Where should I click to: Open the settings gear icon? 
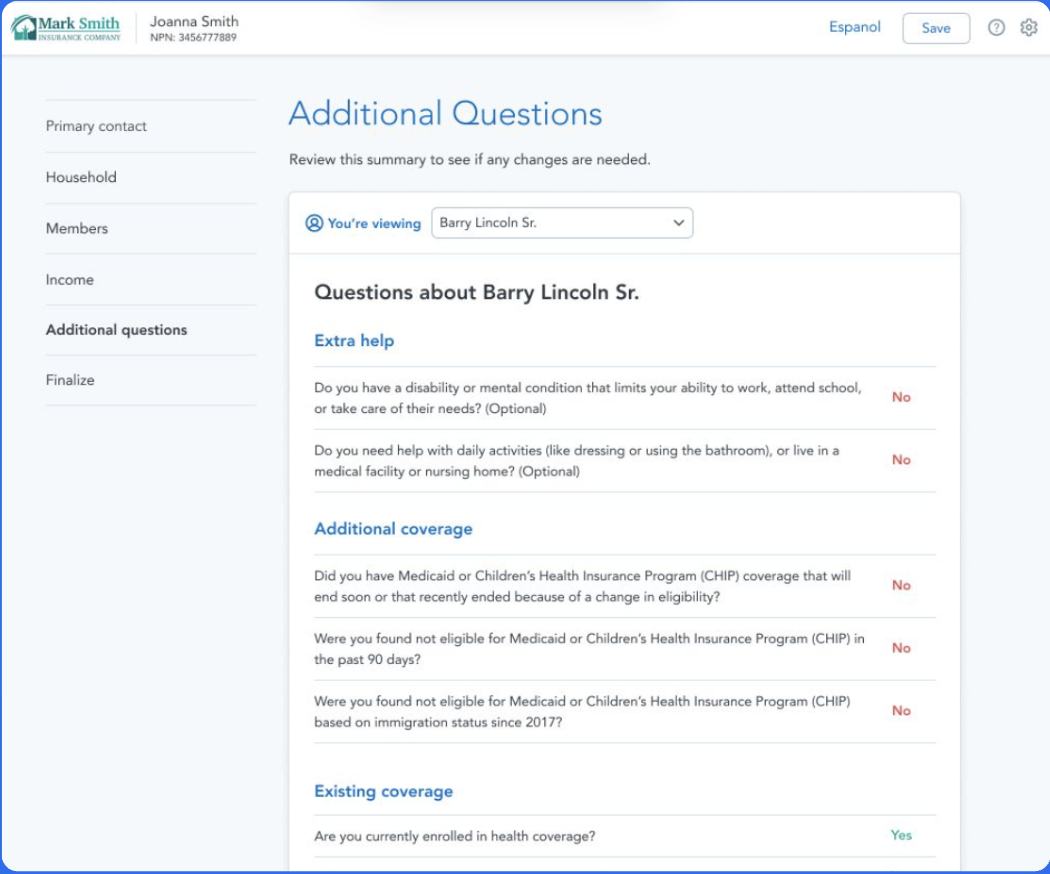pyautogui.click(x=1029, y=28)
